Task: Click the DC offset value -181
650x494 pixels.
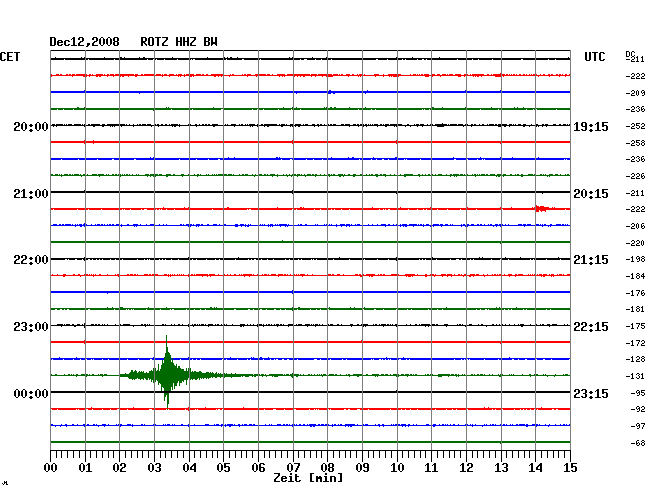Action: [x=635, y=309]
